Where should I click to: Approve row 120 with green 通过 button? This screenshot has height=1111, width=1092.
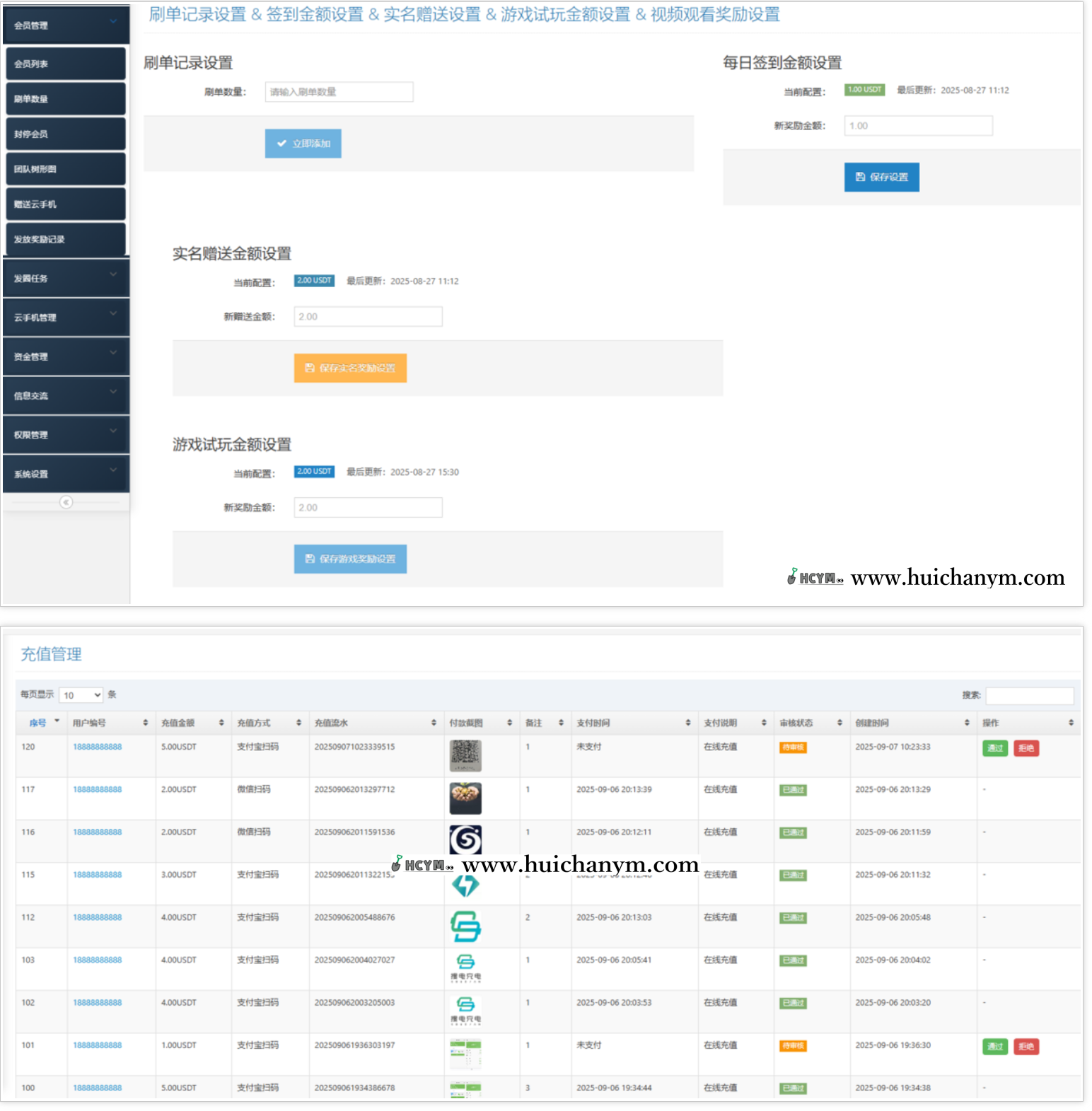click(x=994, y=748)
